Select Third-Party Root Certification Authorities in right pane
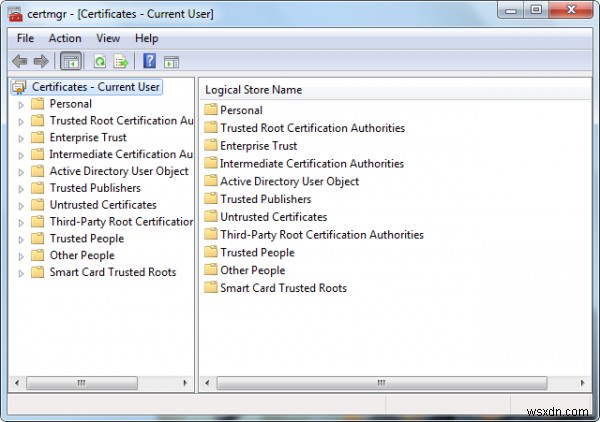600x422 pixels. 321,235
